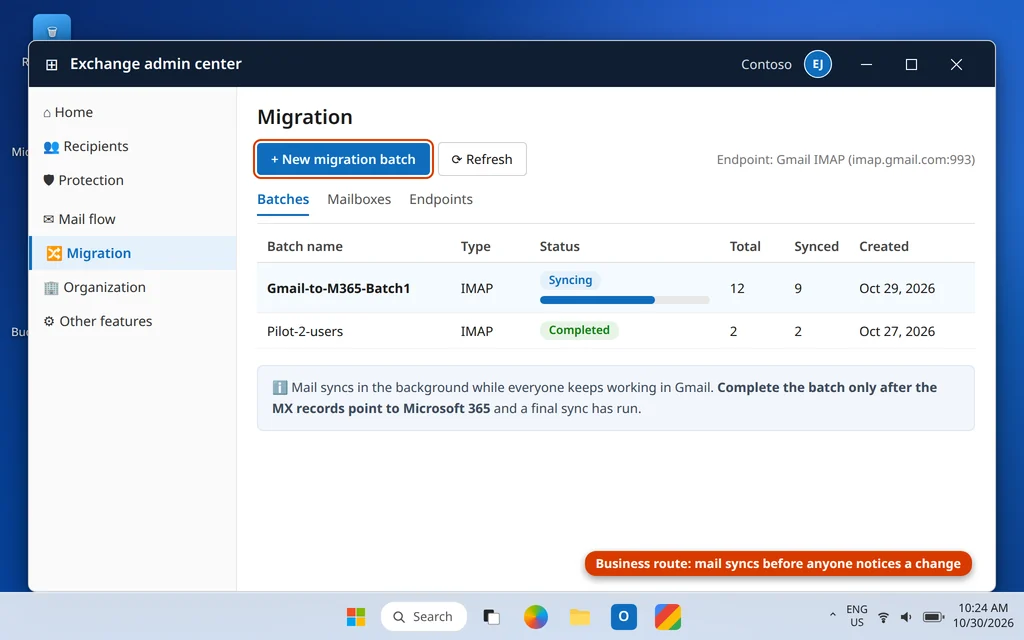The width and height of the screenshot is (1024, 640).
Task: Click the Migration shuffle icon
Action: point(54,253)
